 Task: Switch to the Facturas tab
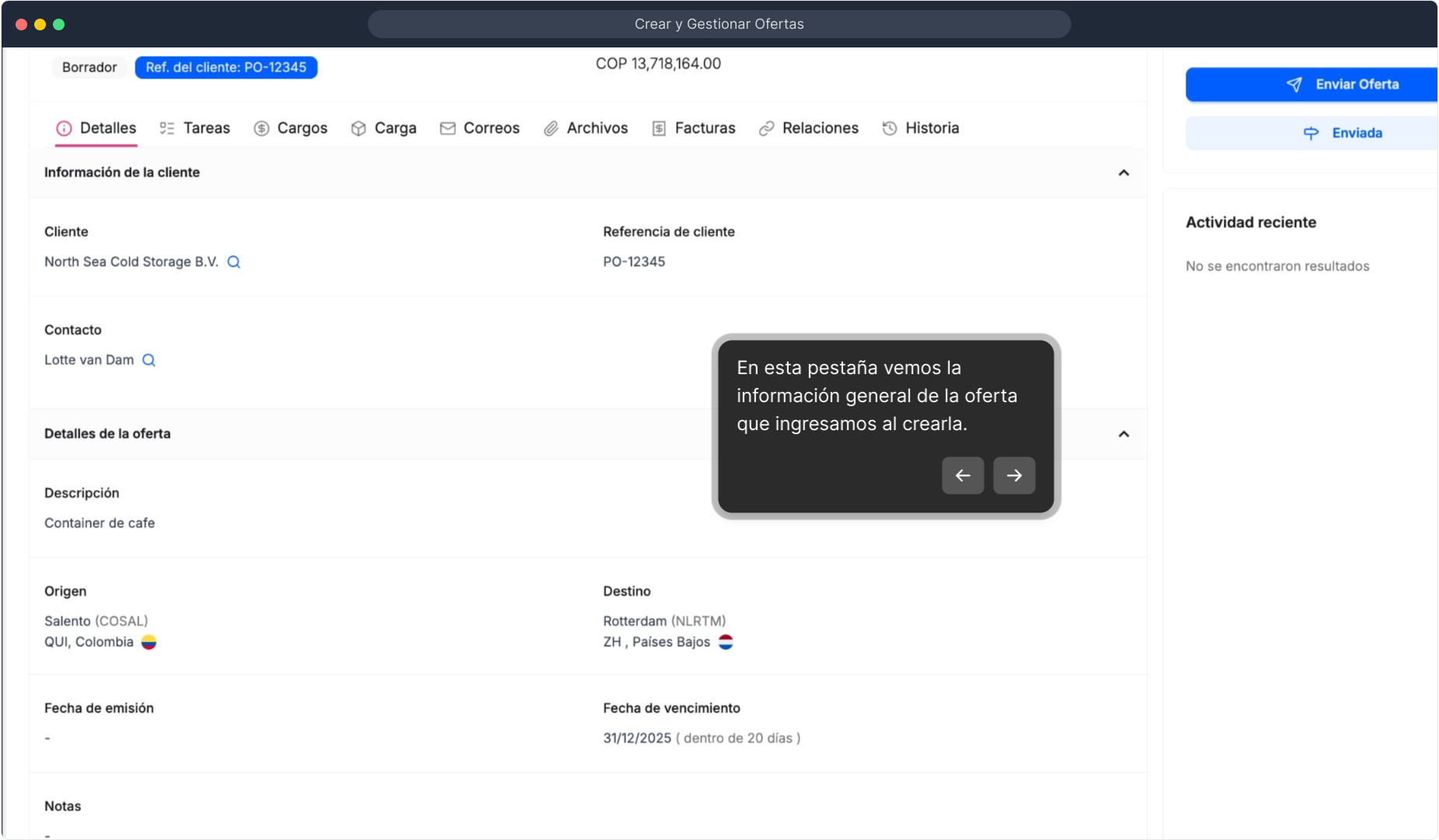693,128
